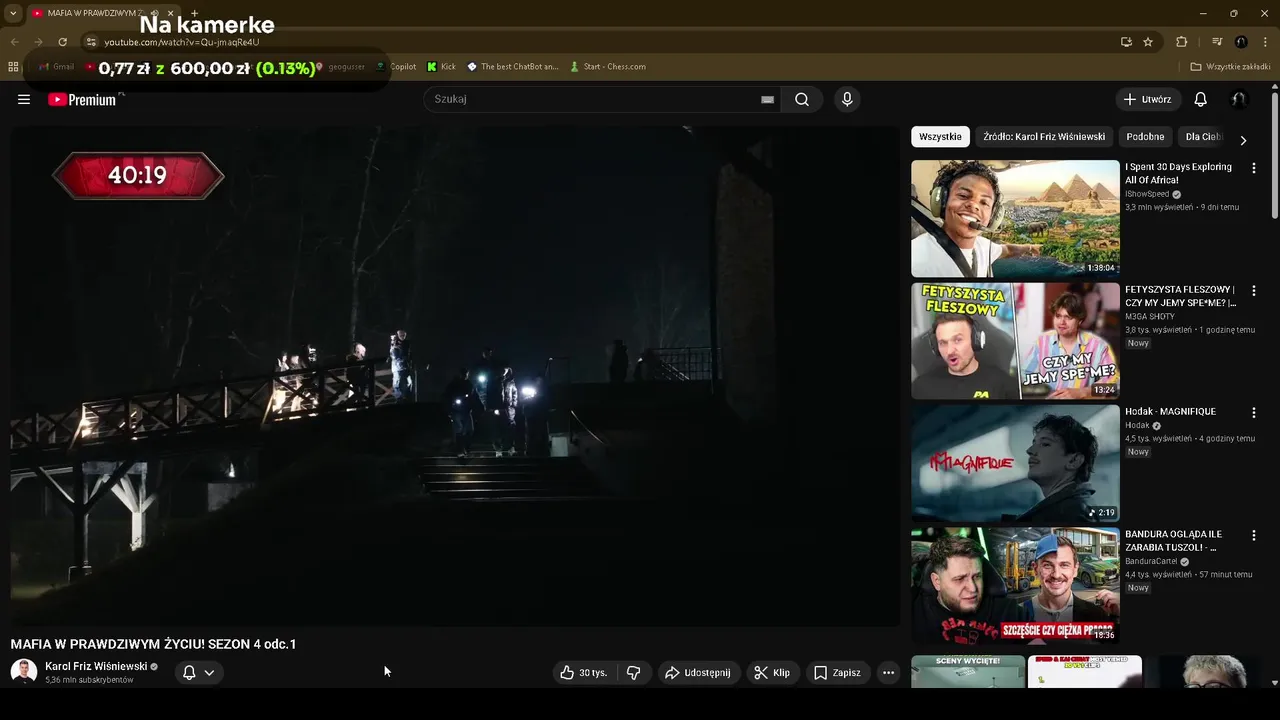Create a clip with Klip scissors
Image resolution: width=1280 pixels, height=720 pixels.
771,673
